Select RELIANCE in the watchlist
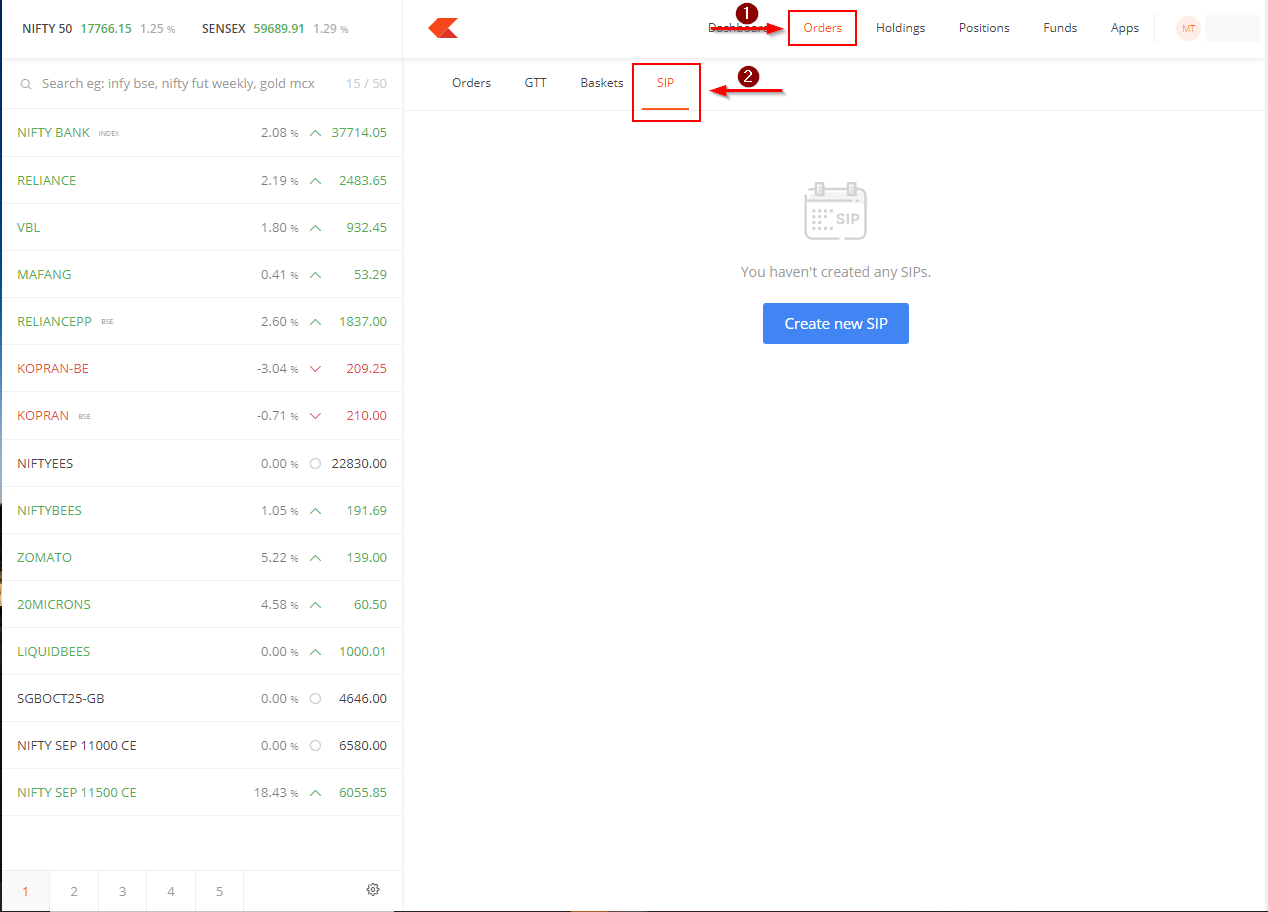This screenshot has height=912, width=1268. pyautogui.click(x=202, y=181)
